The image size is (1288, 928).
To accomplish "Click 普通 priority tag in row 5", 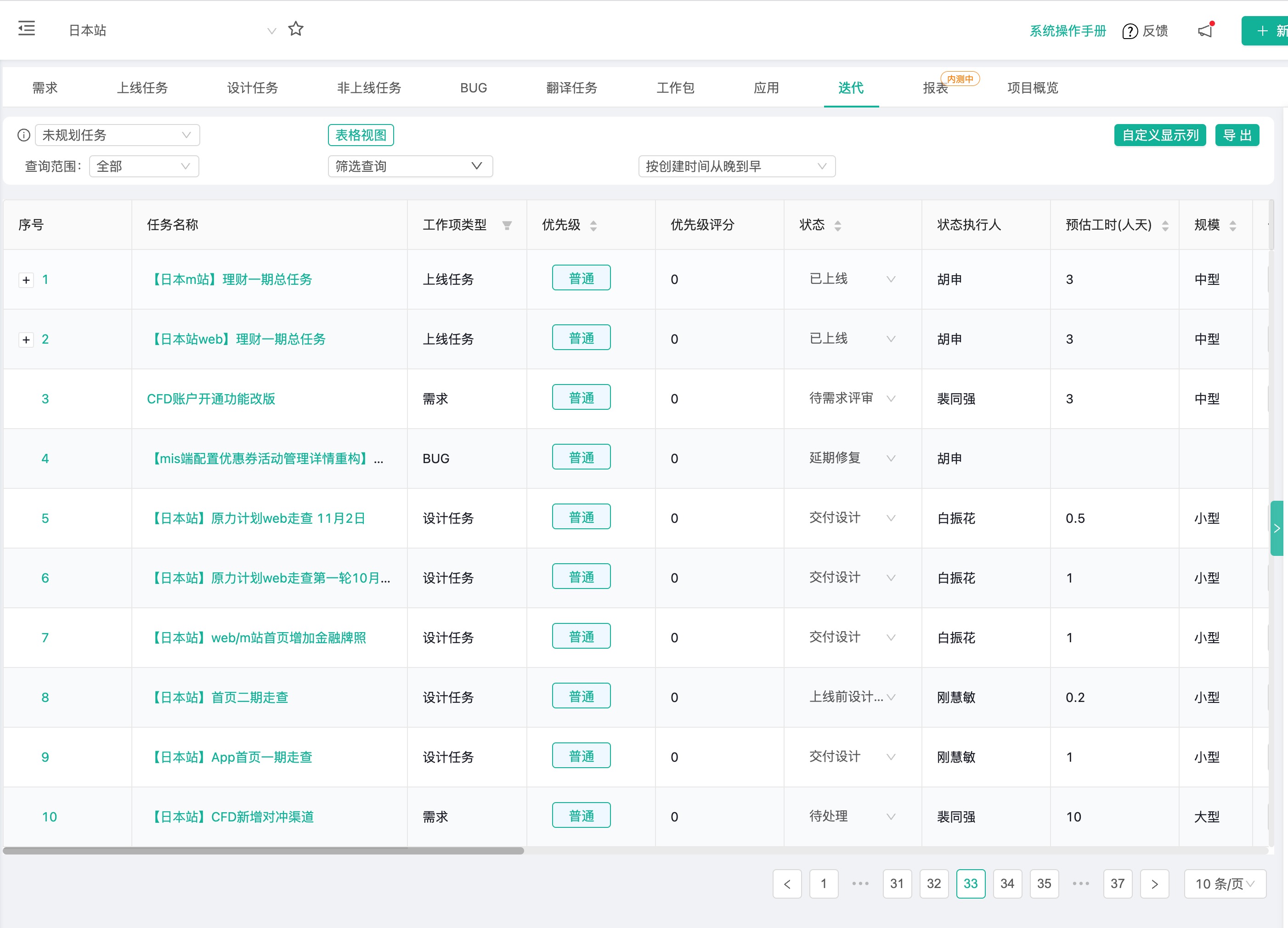I will pos(582,517).
